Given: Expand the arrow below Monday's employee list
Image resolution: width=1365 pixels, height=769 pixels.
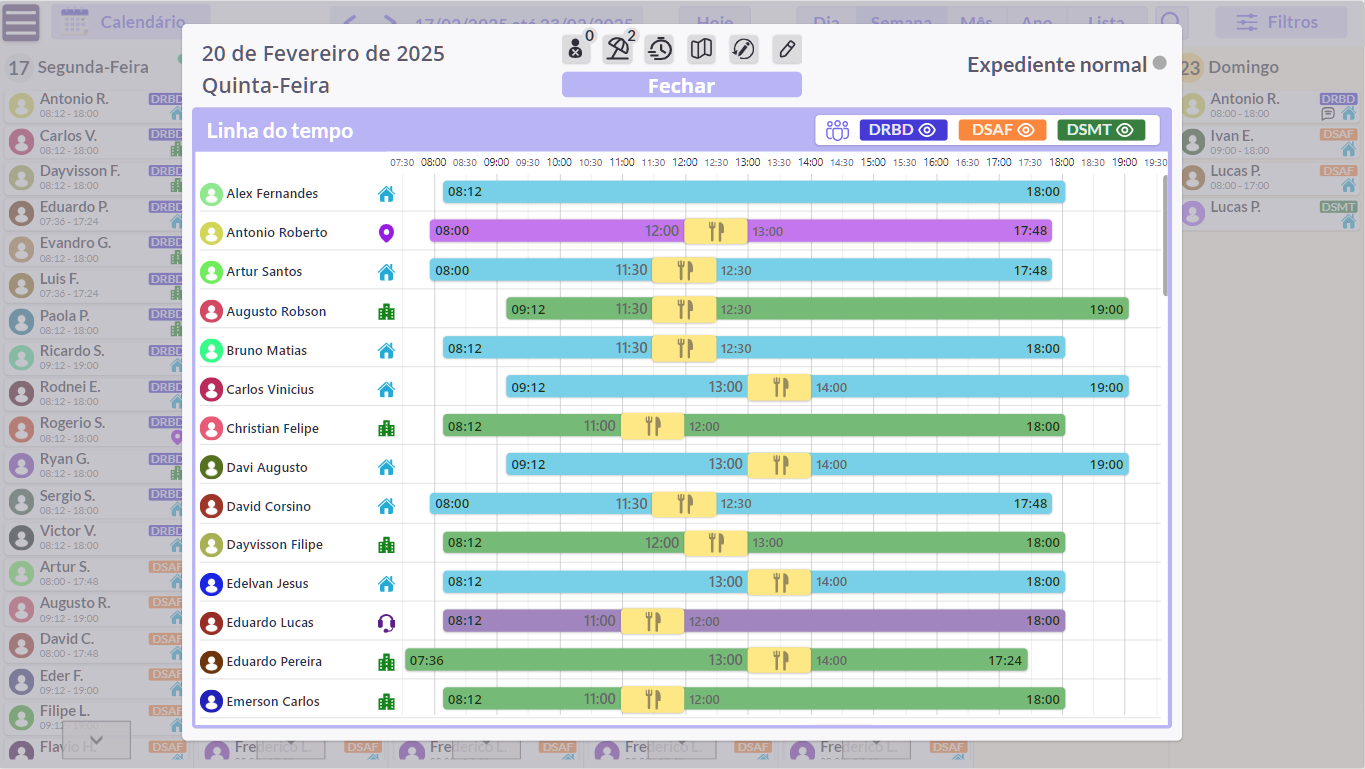Looking at the screenshot, I should [97, 740].
